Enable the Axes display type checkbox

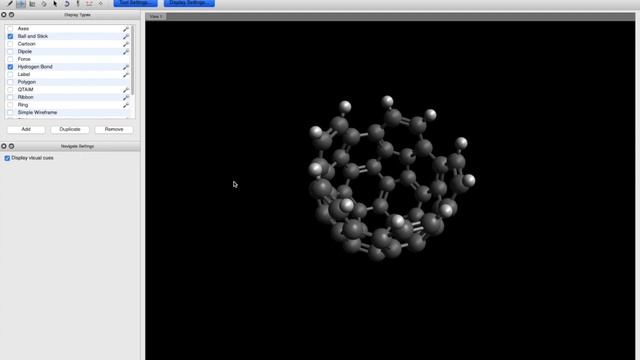point(10,29)
